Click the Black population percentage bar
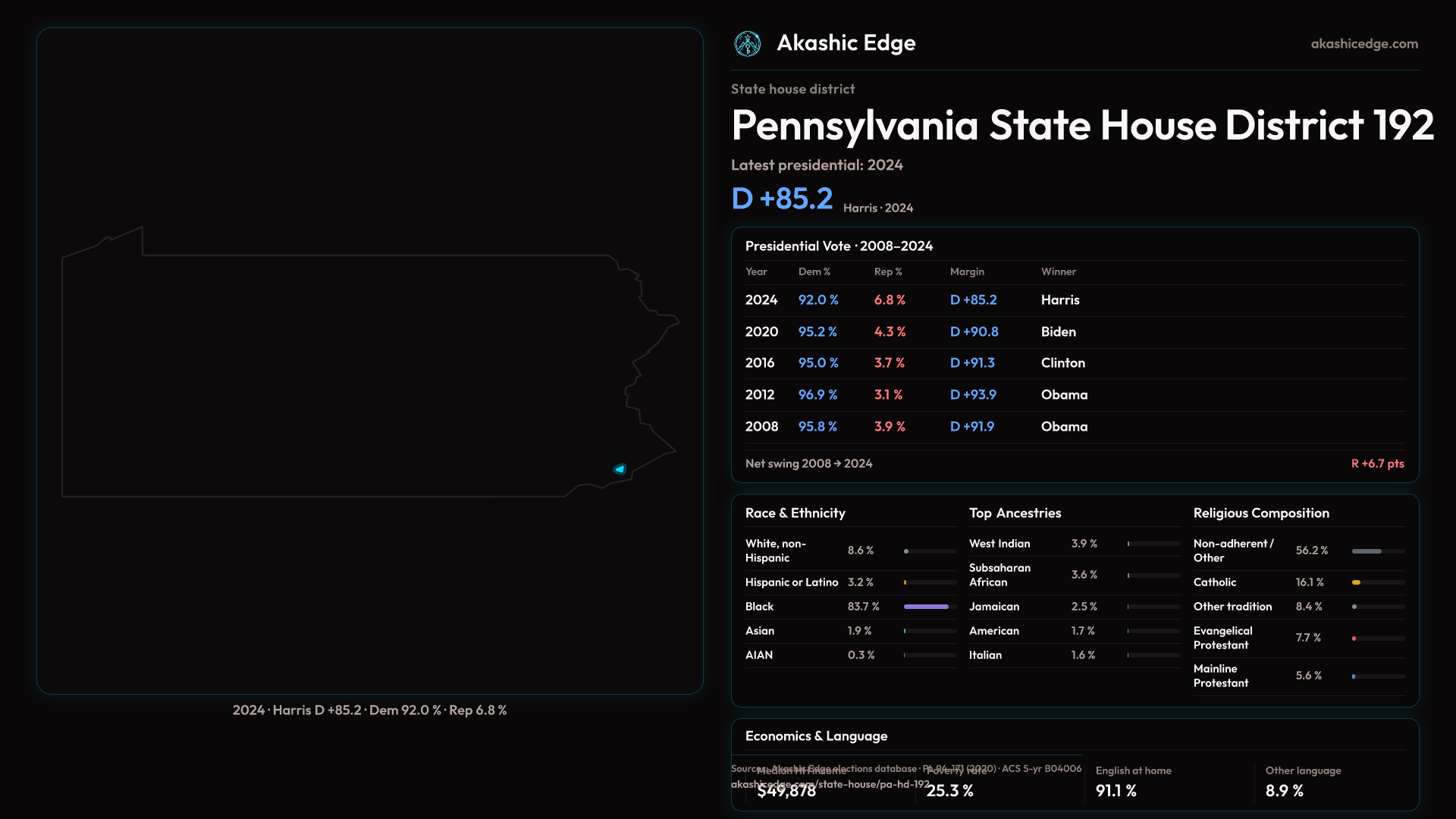 [929, 607]
